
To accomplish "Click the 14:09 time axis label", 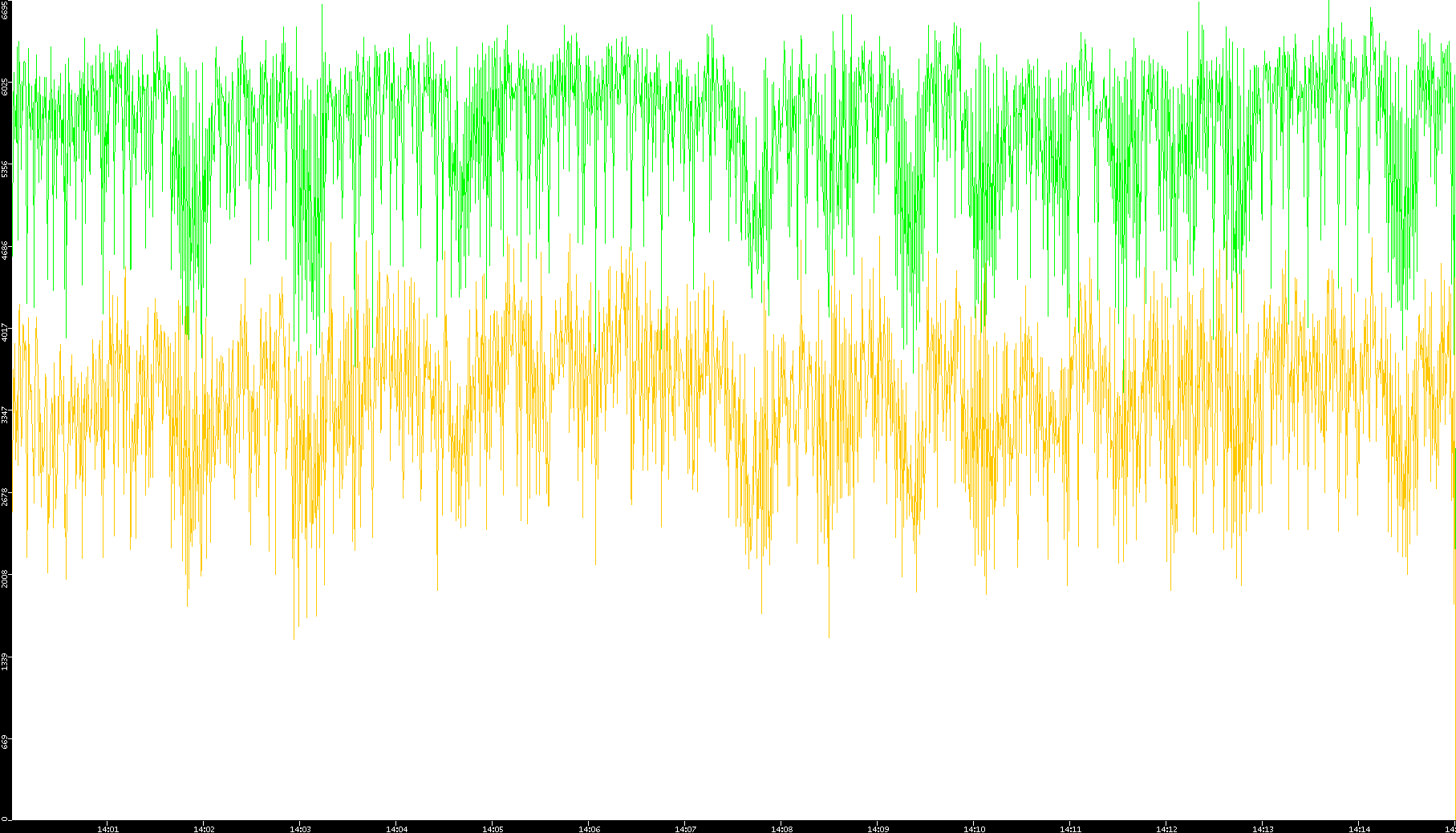I will click(x=878, y=829).
